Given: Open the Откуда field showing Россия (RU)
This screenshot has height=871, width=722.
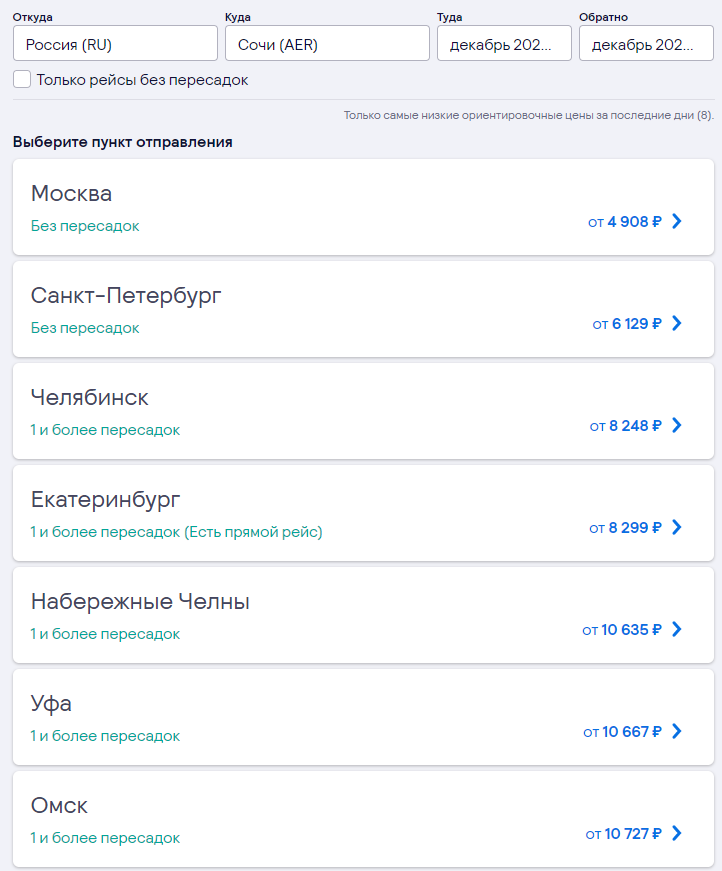Looking at the screenshot, I should [115, 43].
